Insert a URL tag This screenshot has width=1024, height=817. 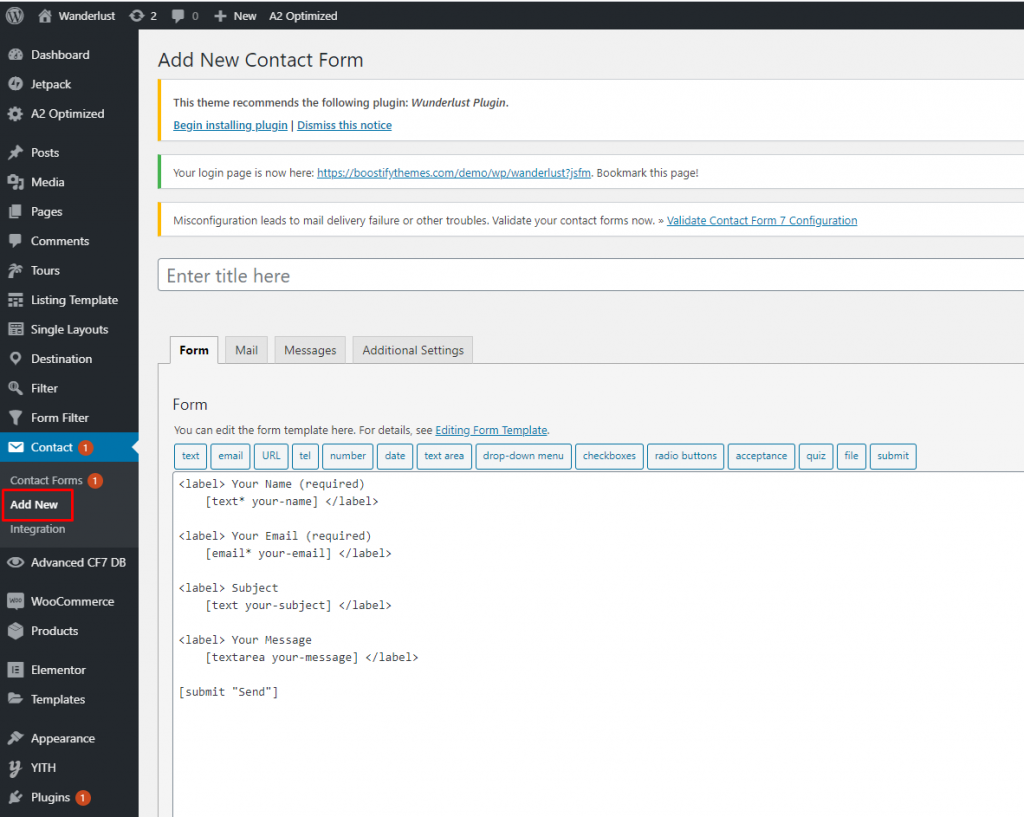[271, 456]
